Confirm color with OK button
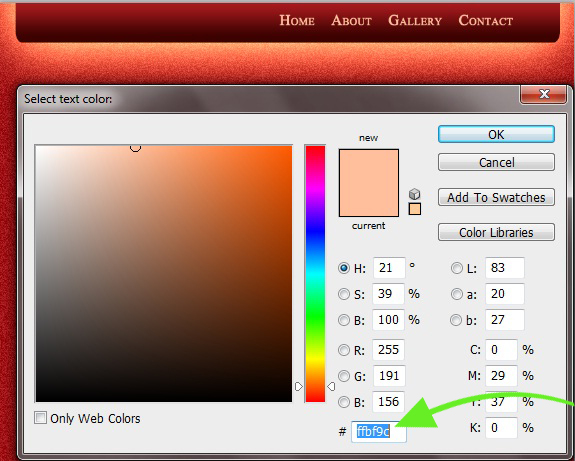 pyautogui.click(x=496, y=134)
